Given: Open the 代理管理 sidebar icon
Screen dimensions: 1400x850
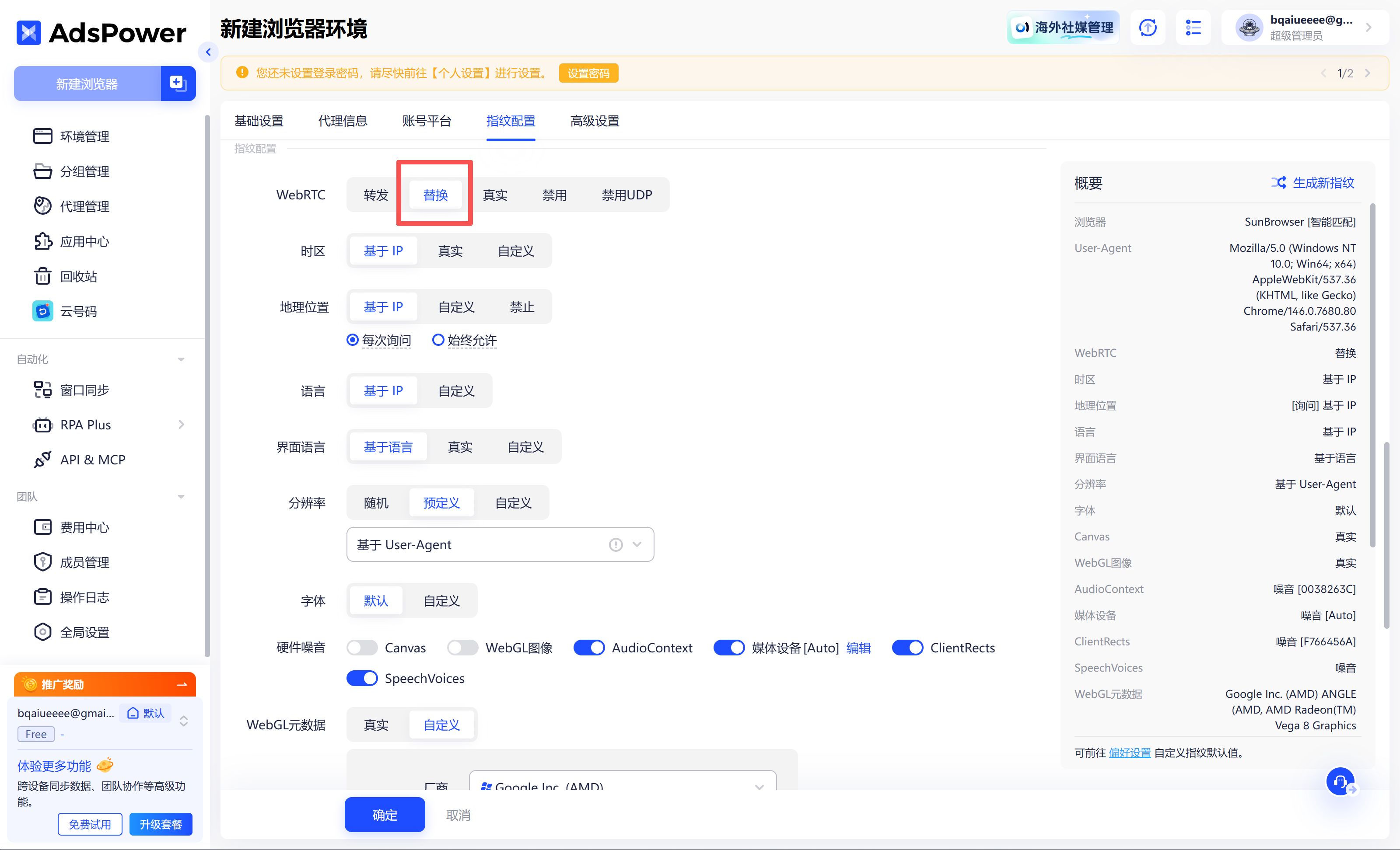Looking at the screenshot, I should point(42,206).
